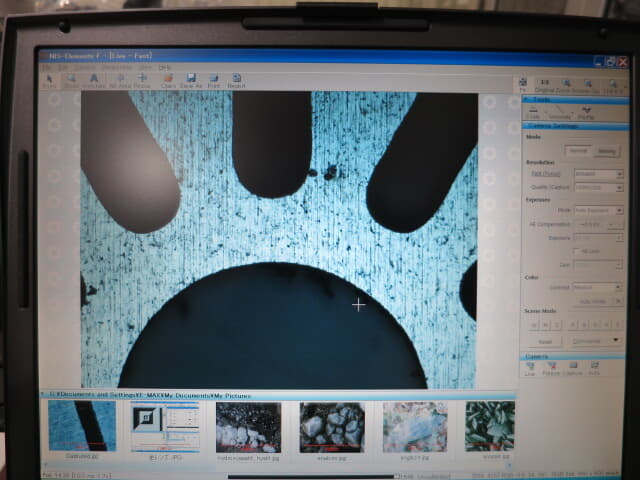Viewport: 640px width, 480px height.
Task: Open the Commands dropdown arrow
Action: click(616, 340)
